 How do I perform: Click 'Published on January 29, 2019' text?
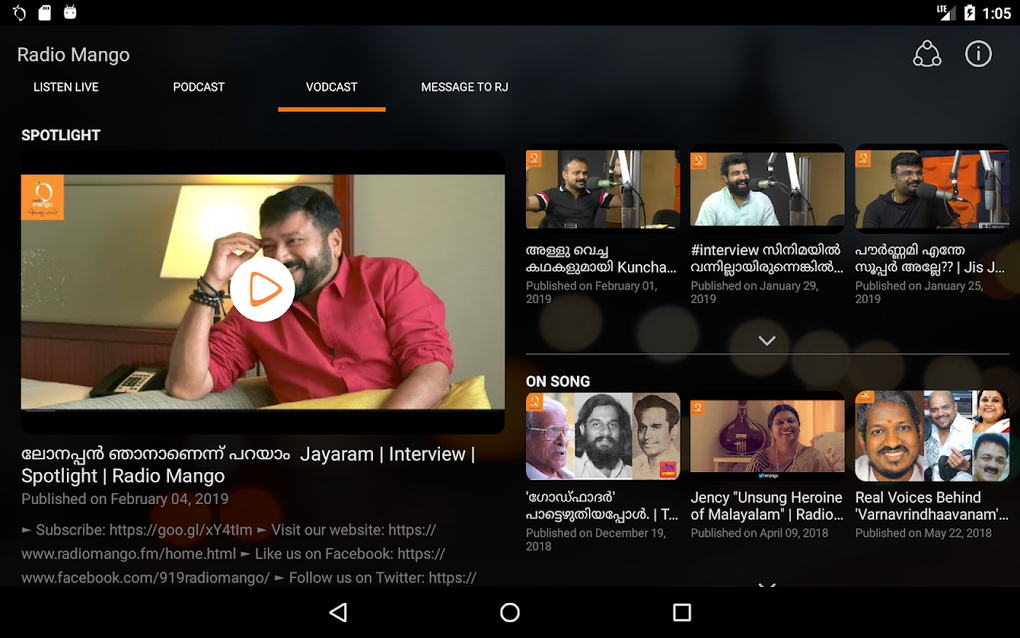tap(755, 292)
